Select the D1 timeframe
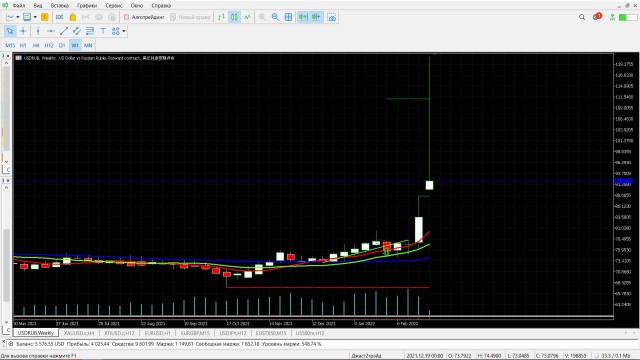Image resolution: width=640 pixels, height=360 pixels. [62, 45]
